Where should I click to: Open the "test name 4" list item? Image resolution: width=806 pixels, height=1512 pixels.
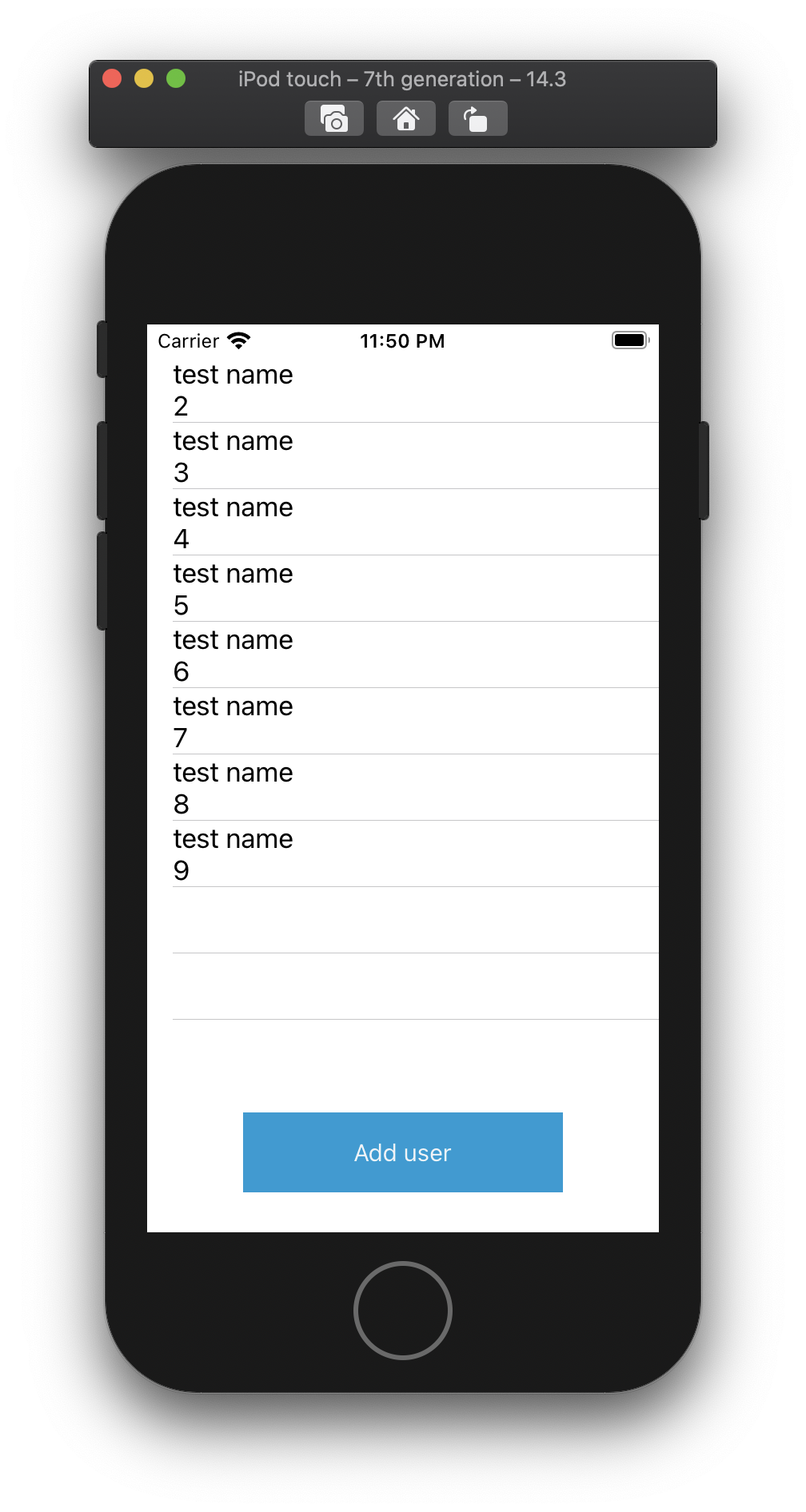coord(403,523)
